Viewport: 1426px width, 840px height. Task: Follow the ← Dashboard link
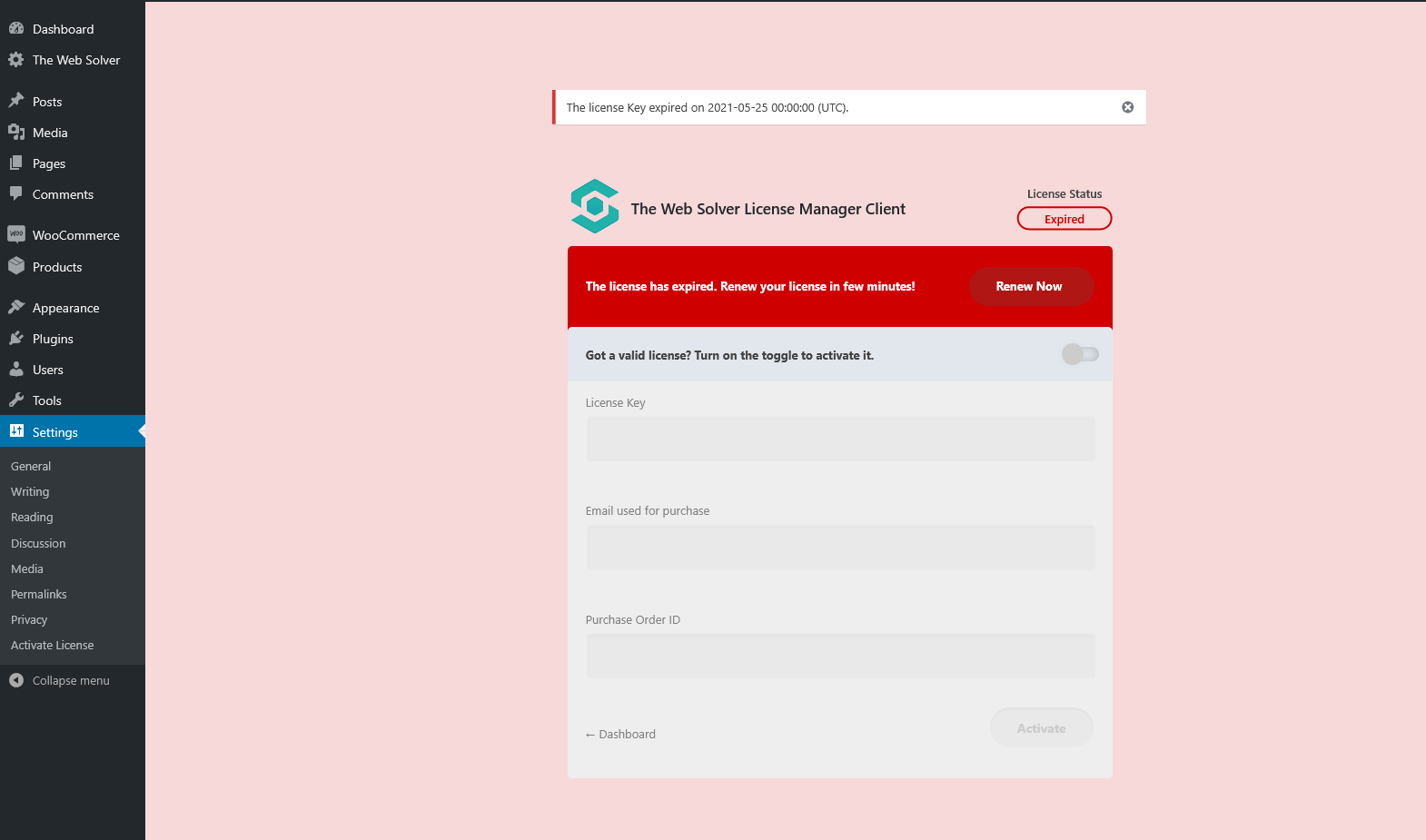coord(620,734)
